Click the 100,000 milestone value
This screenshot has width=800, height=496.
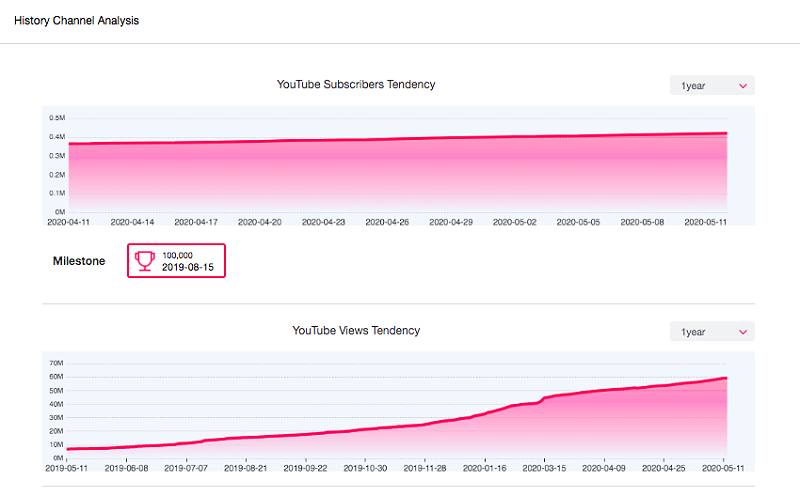click(x=177, y=255)
